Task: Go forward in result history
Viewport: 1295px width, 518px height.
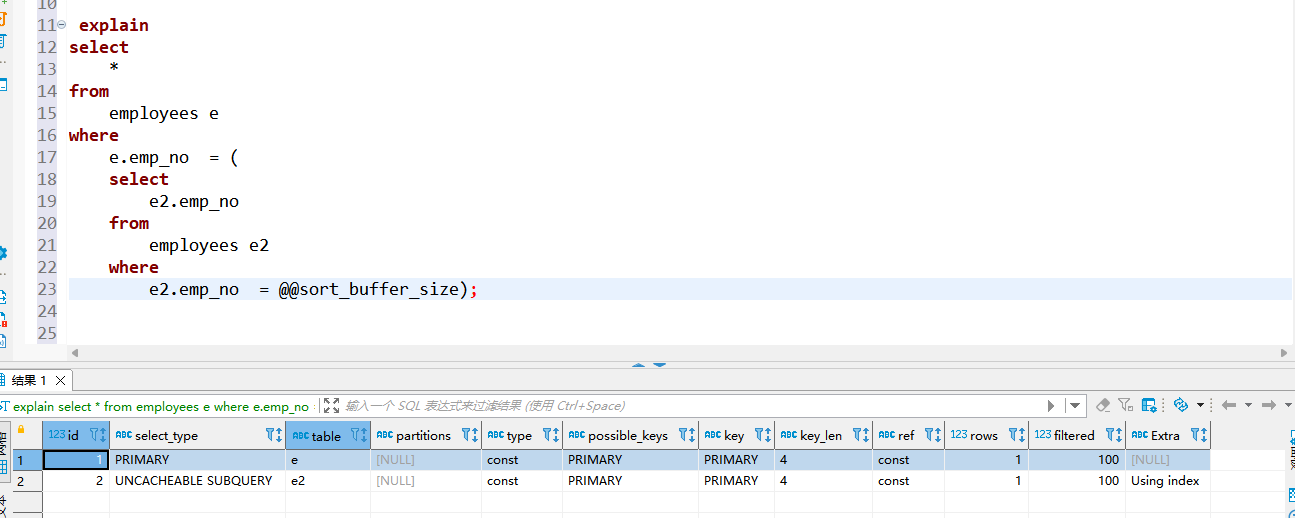Action: coord(1268,405)
